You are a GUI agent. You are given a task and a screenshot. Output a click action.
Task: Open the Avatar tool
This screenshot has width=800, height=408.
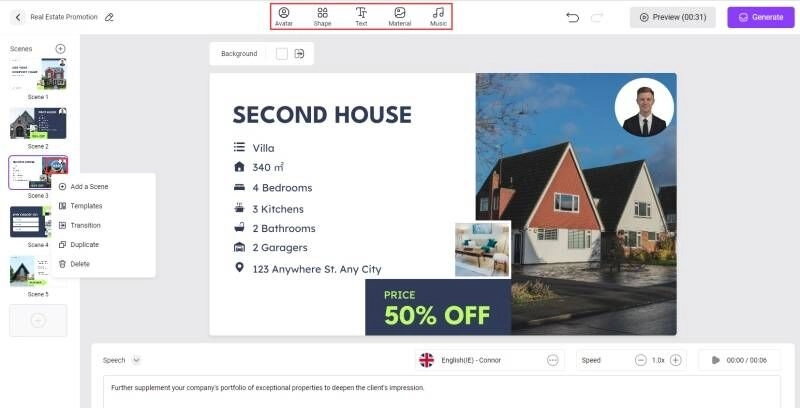pos(283,16)
